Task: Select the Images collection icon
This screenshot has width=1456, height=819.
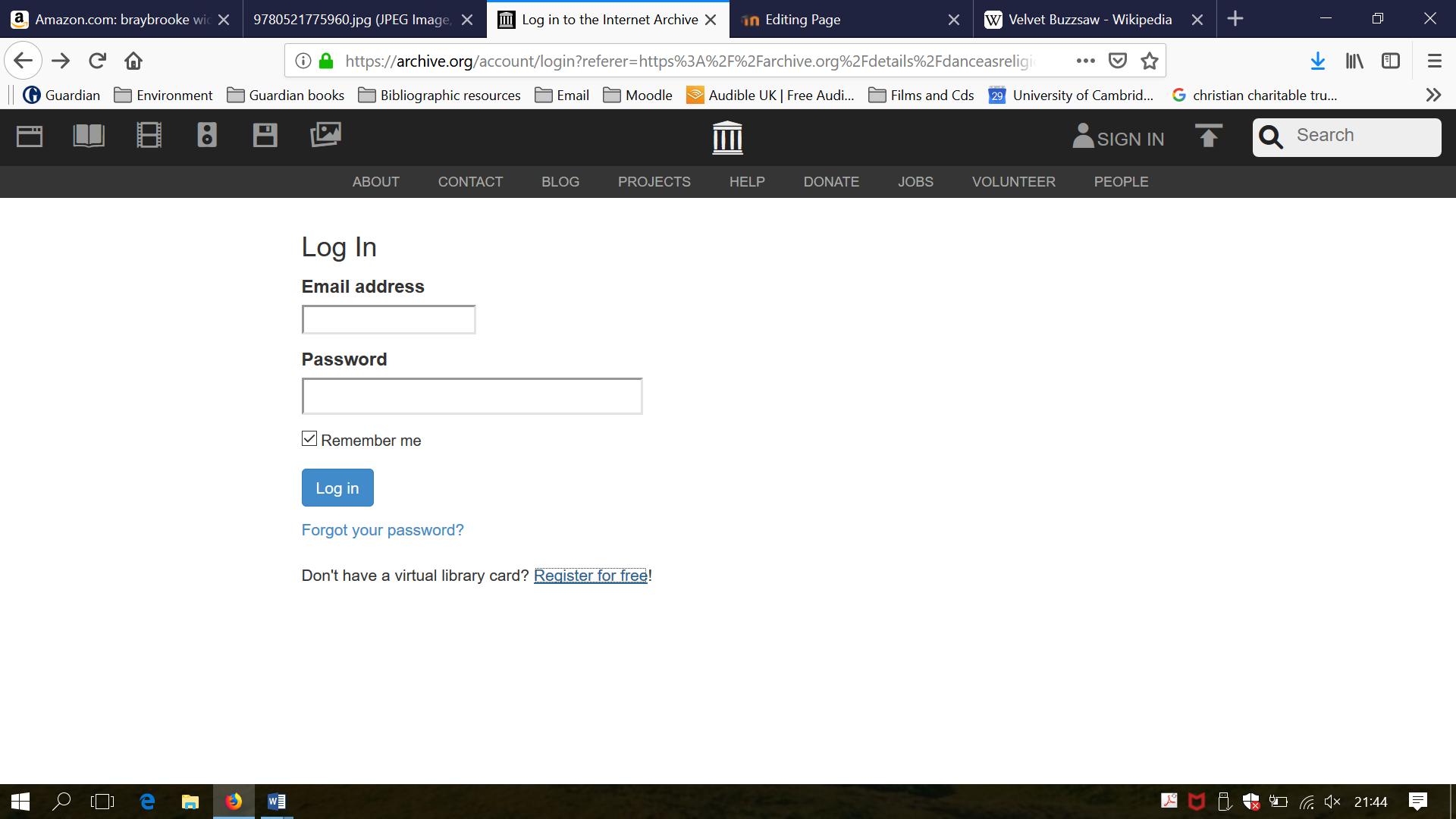Action: coord(325,136)
